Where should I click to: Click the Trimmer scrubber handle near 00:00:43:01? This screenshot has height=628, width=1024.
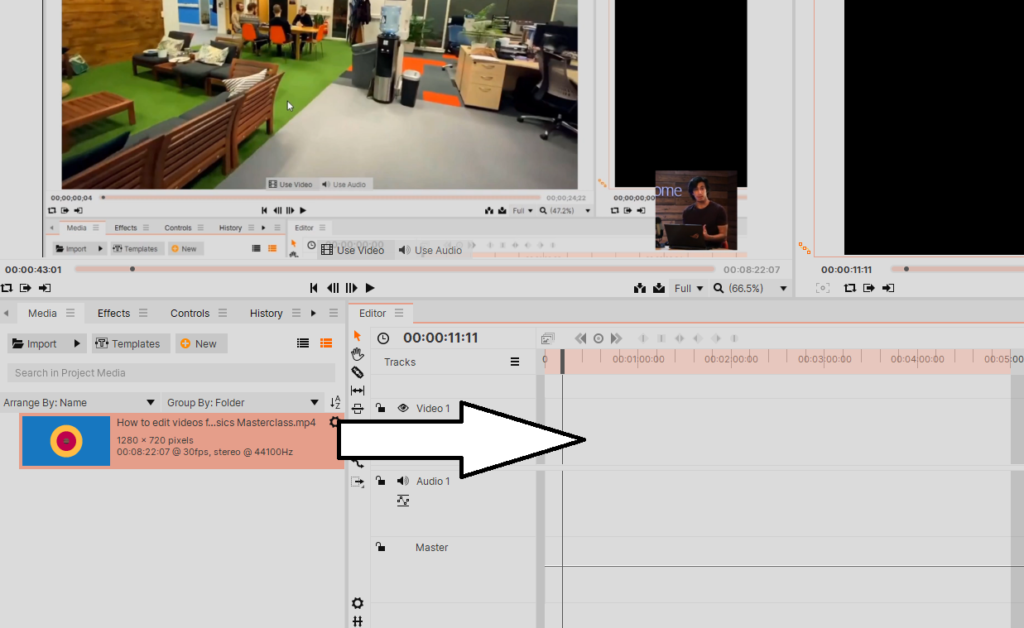click(x=133, y=269)
